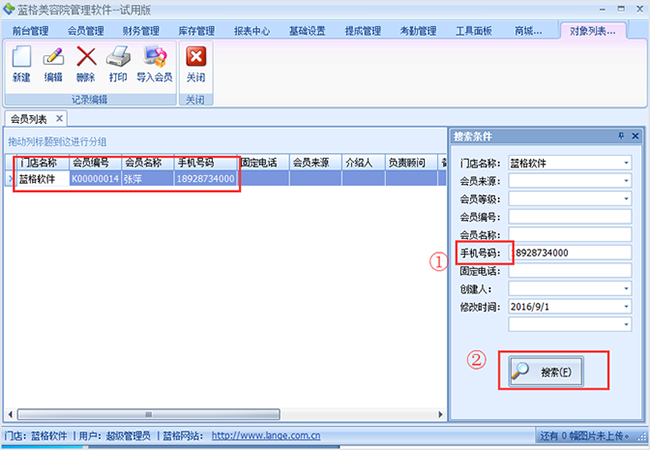Open the 会员等级 dropdown list
Viewport: 650px width, 450px height.
tap(626, 198)
